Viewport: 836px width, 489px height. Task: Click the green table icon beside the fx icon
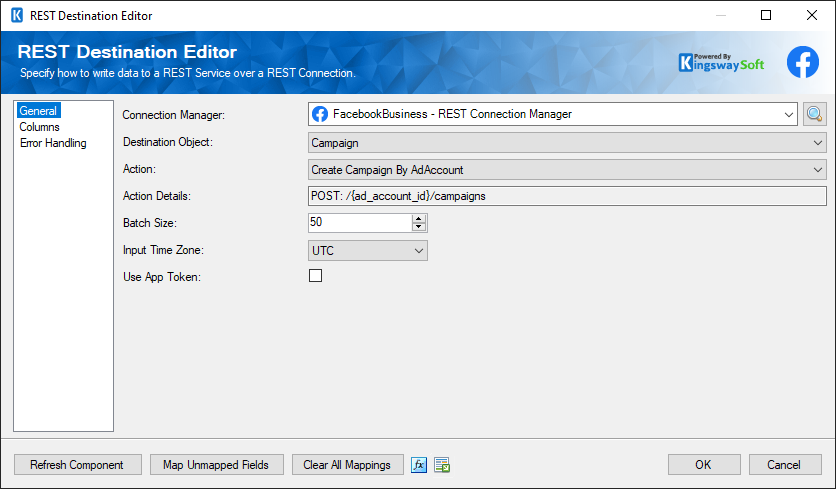point(442,465)
